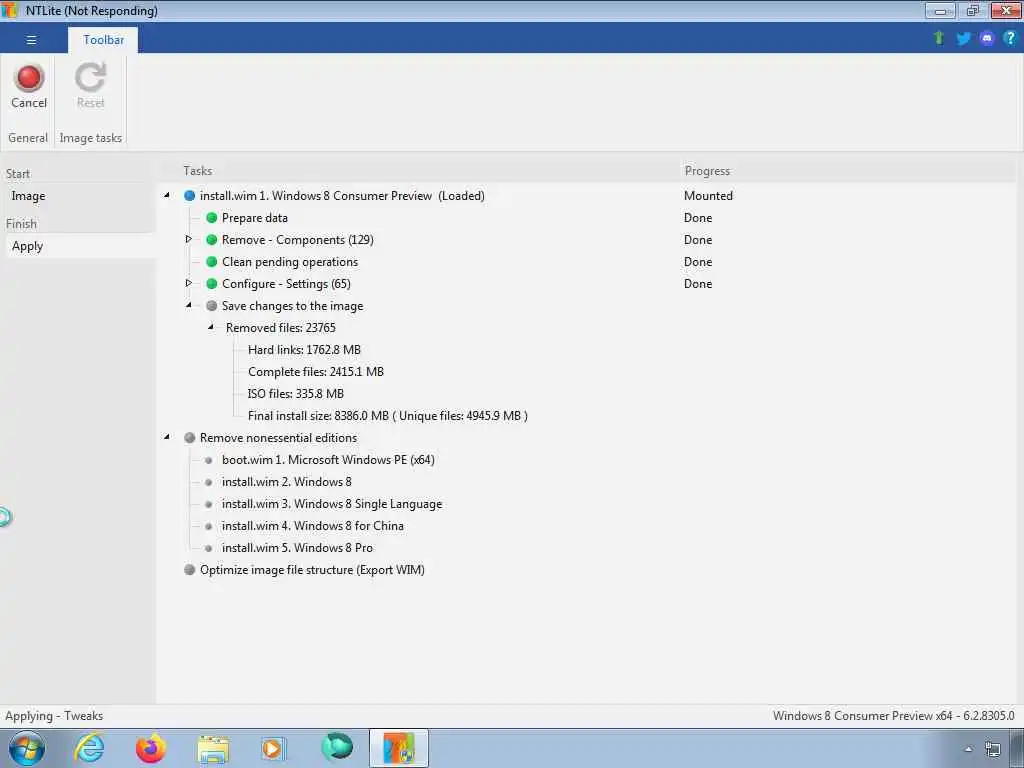
Task: Select the Toolbar ribbon tab
Action: coord(103,40)
